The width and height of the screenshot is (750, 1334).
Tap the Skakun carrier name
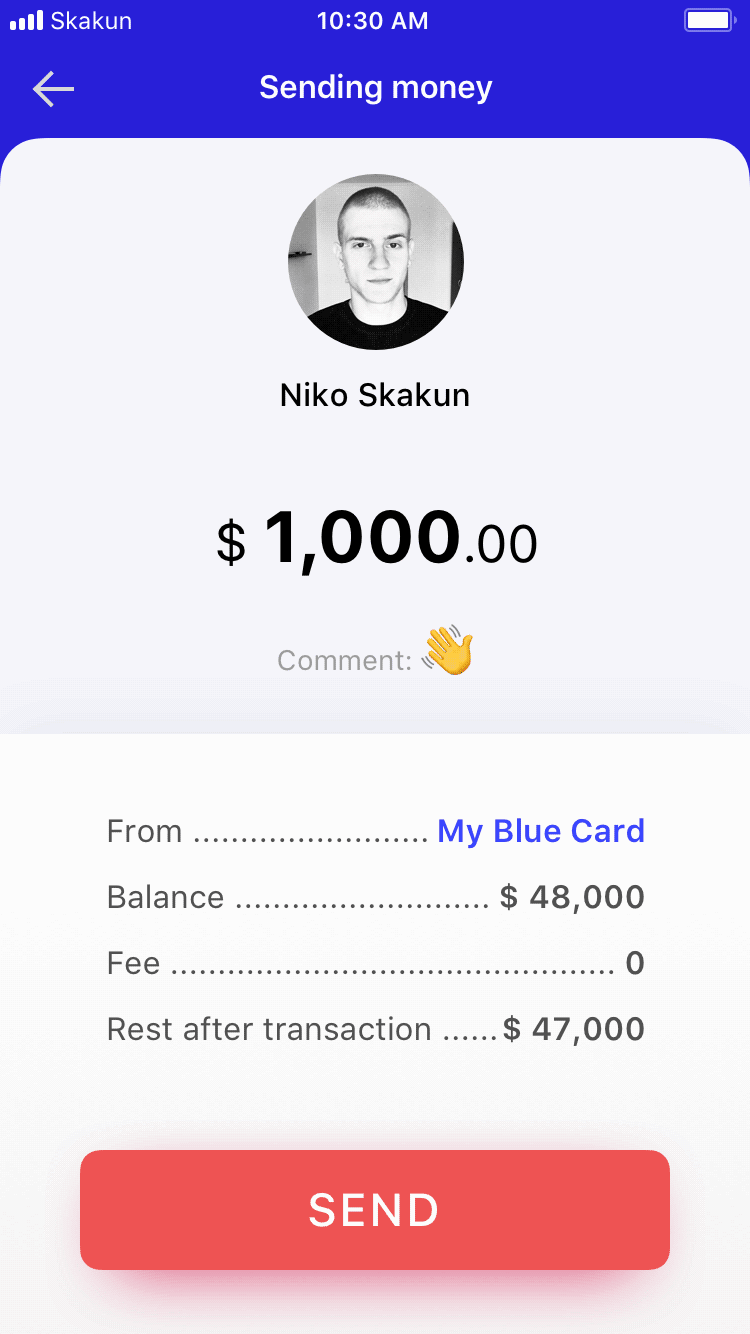(91, 21)
